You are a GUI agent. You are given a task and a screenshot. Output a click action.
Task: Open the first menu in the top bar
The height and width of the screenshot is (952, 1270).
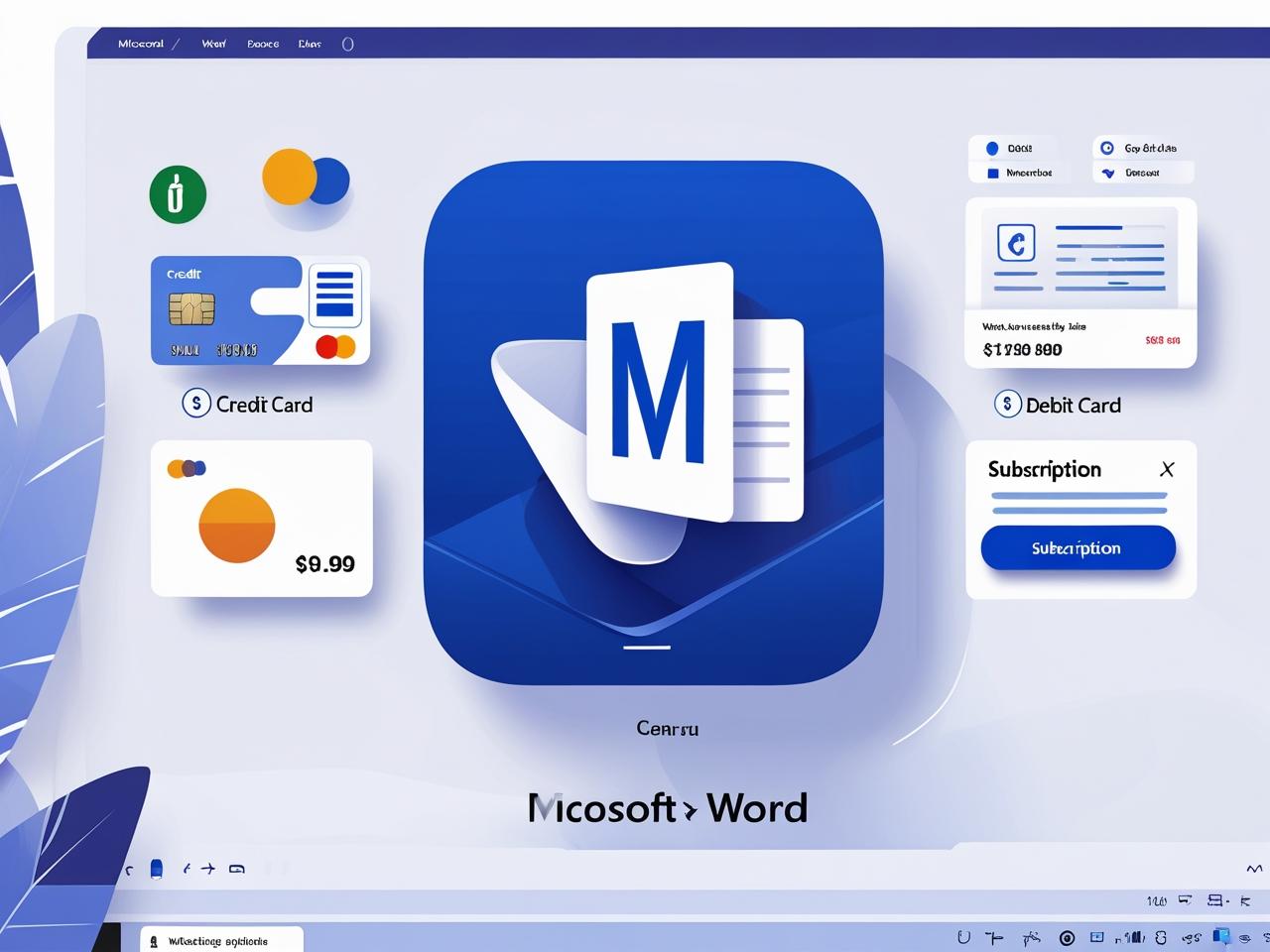pyautogui.click(x=141, y=44)
